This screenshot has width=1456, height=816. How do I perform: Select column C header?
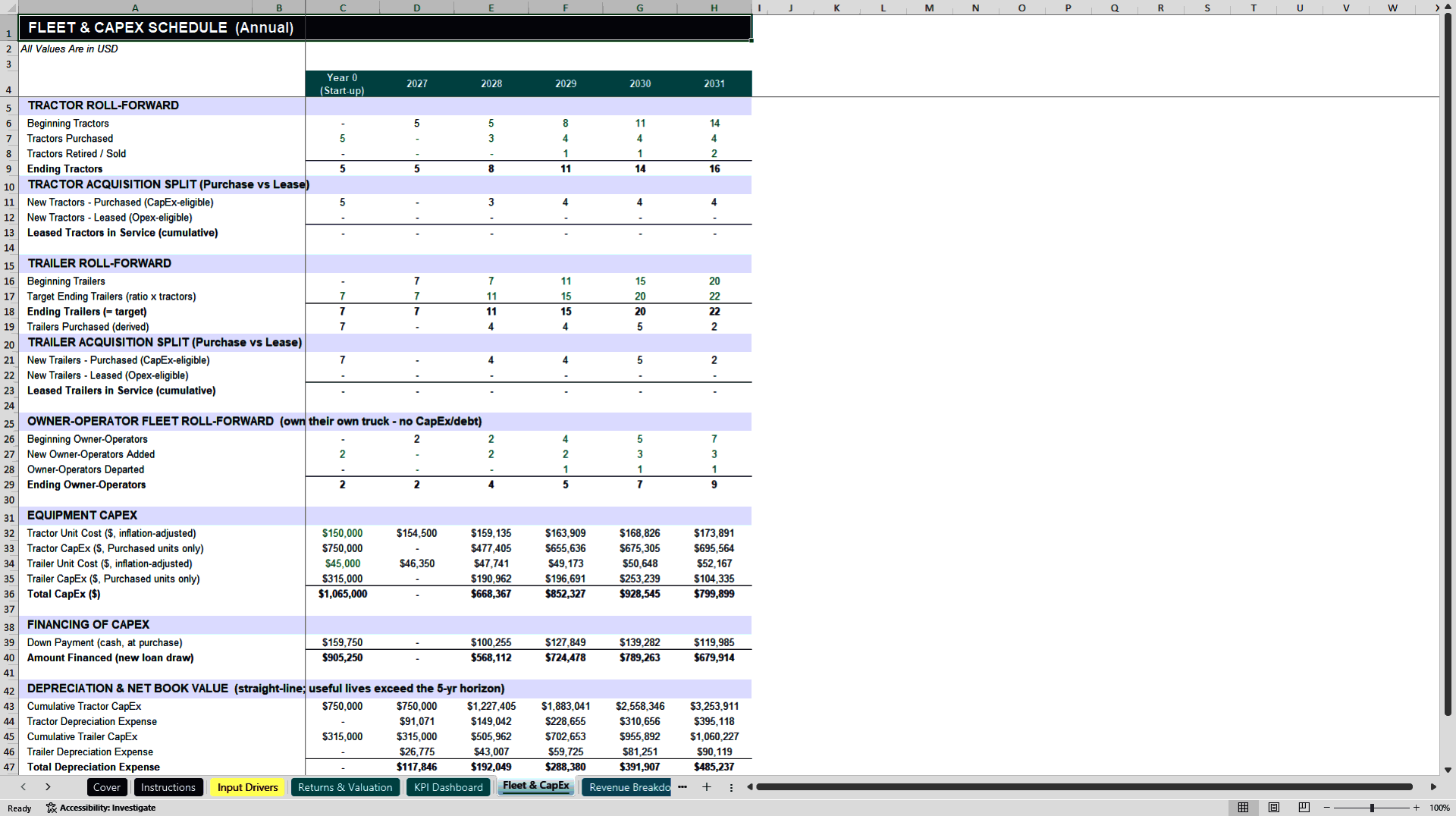pos(343,8)
